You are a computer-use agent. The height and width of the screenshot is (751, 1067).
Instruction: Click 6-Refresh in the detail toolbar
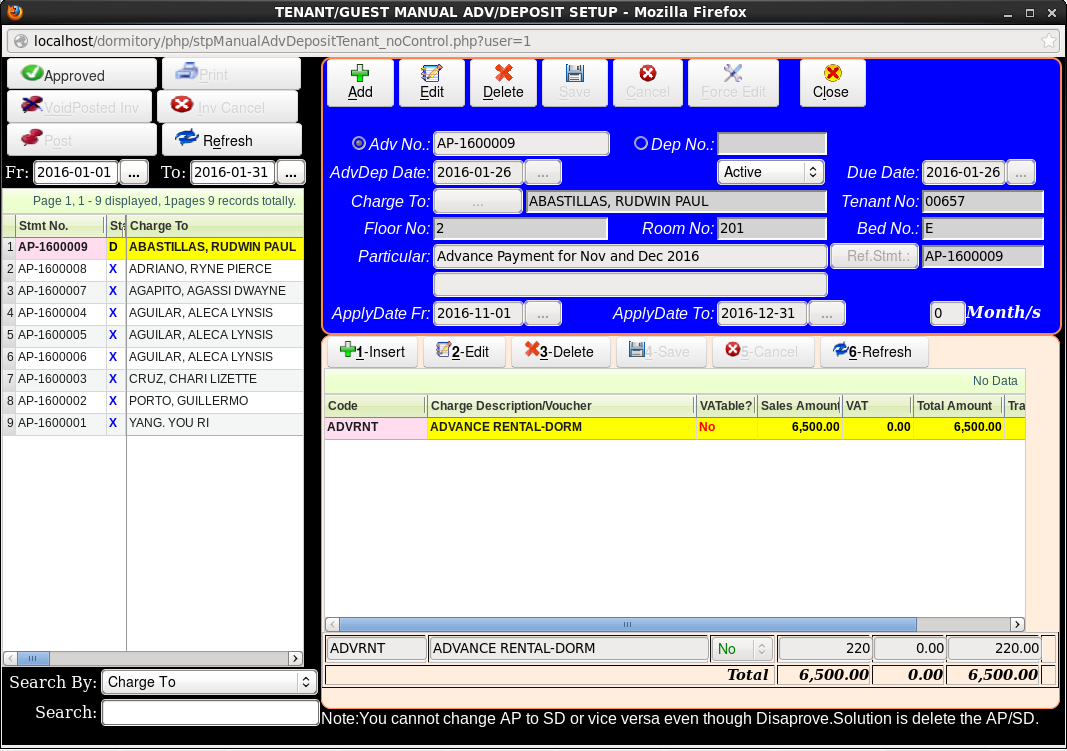pyautogui.click(x=874, y=352)
